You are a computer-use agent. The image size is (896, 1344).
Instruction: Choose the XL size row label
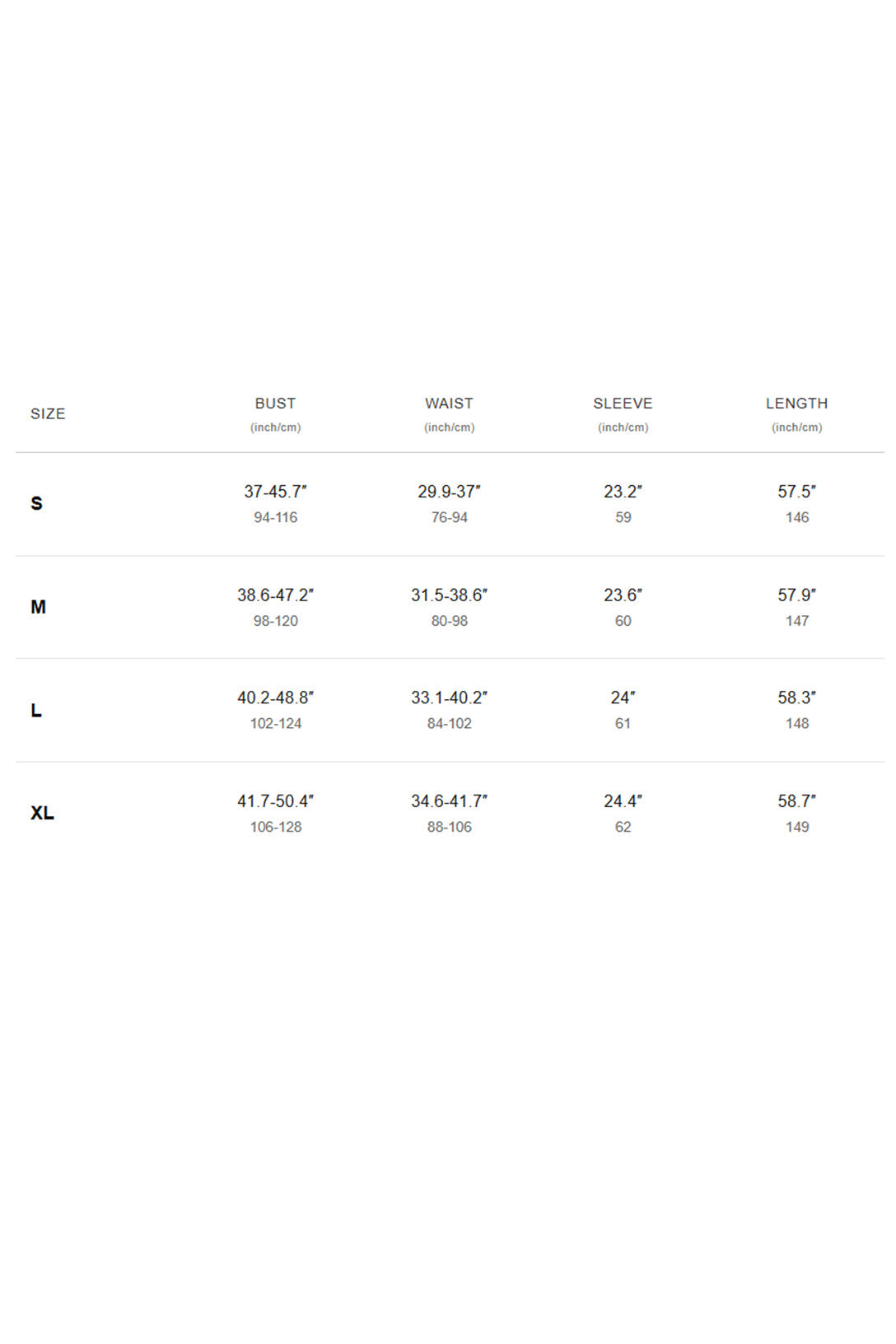[x=42, y=813]
